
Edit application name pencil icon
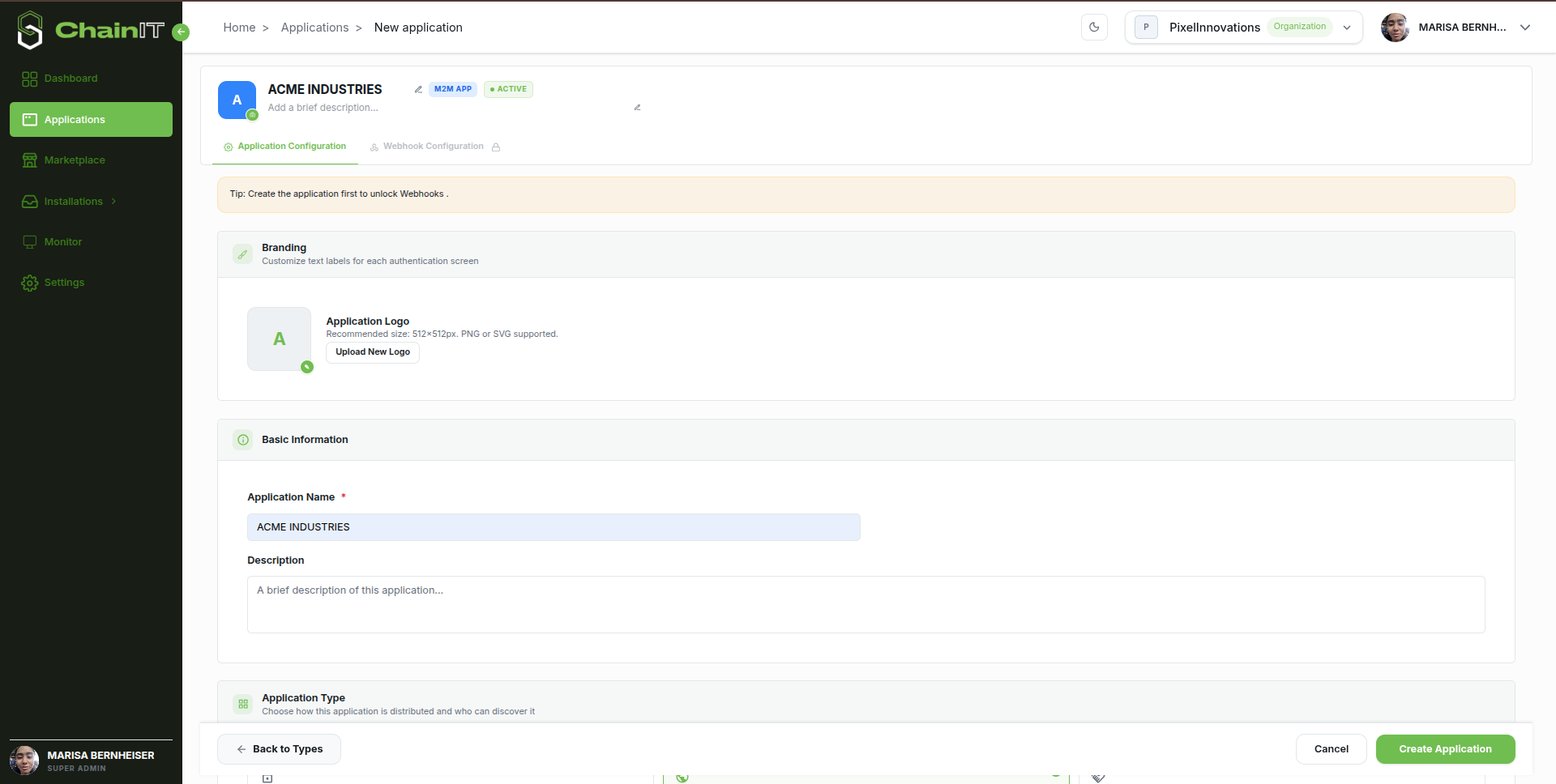(418, 89)
